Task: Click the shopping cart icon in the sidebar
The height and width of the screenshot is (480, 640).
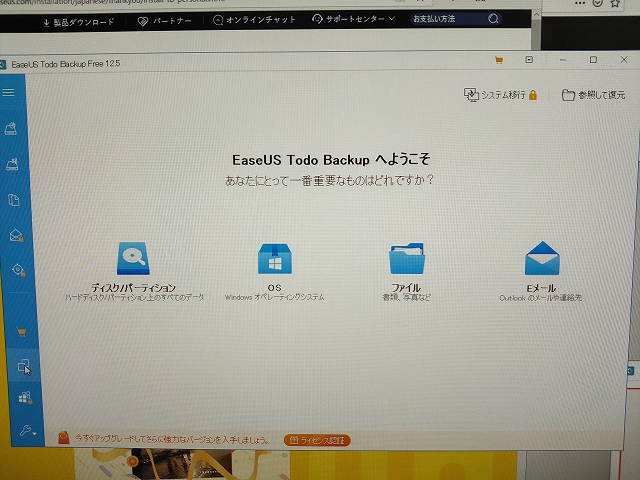Action: (22, 332)
